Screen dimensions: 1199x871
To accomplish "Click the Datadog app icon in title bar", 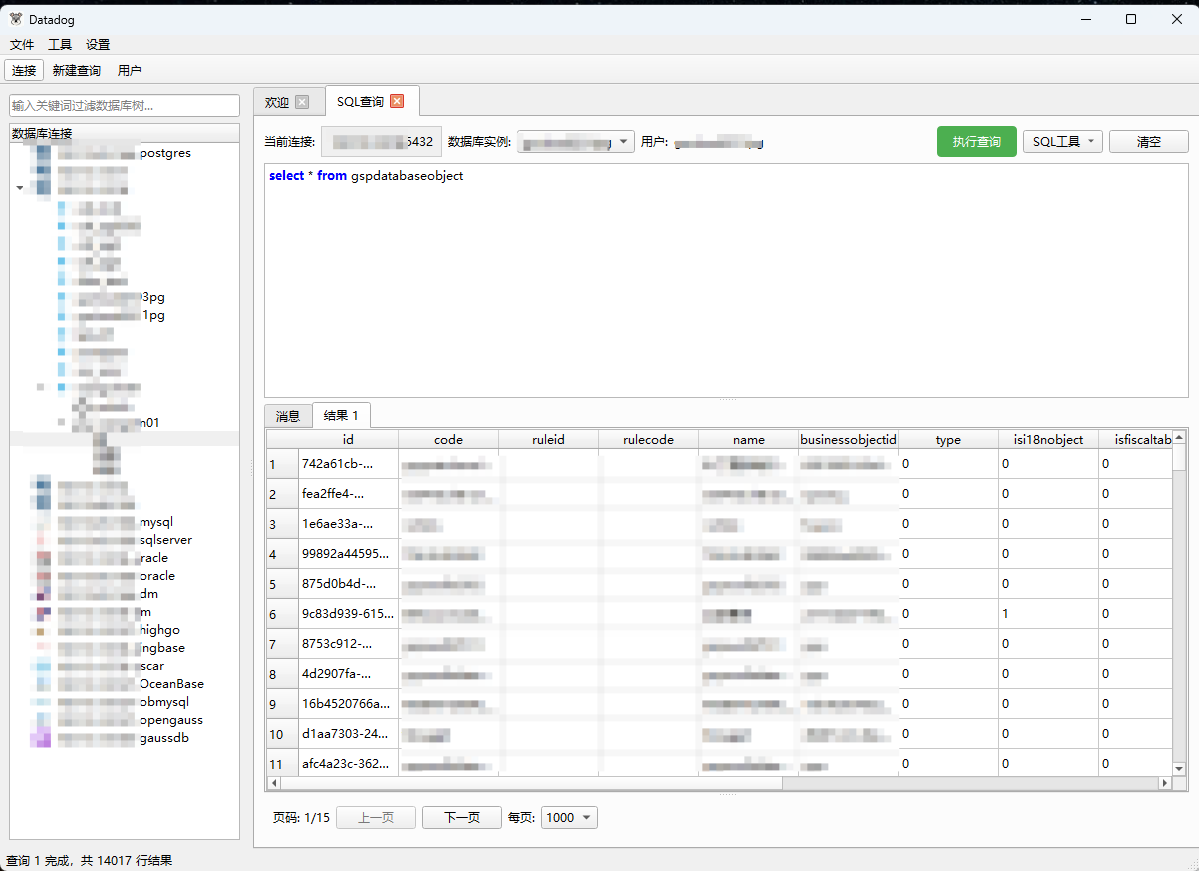I will tap(15, 18).
